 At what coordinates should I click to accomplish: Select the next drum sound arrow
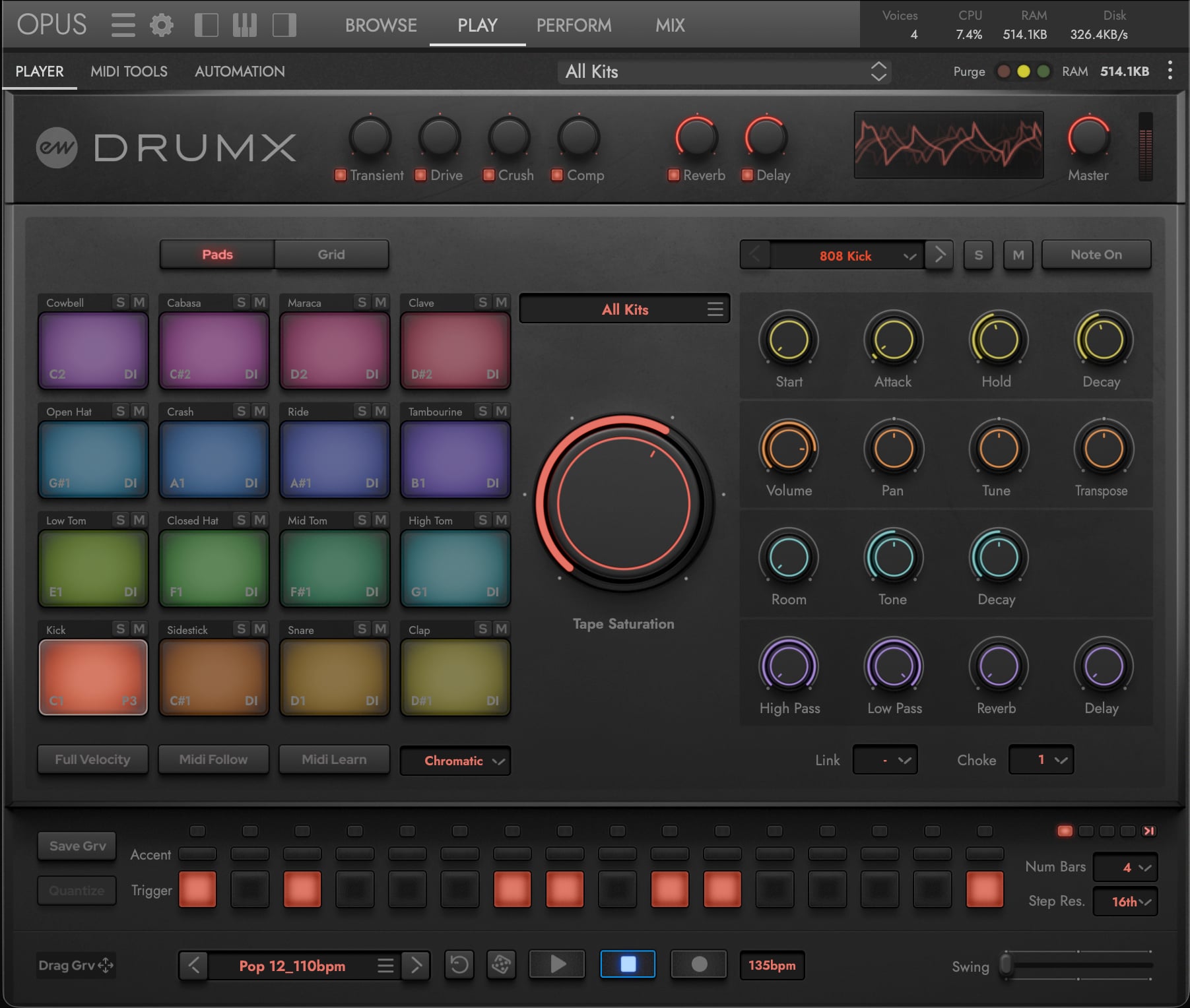pyautogui.click(x=939, y=255)
